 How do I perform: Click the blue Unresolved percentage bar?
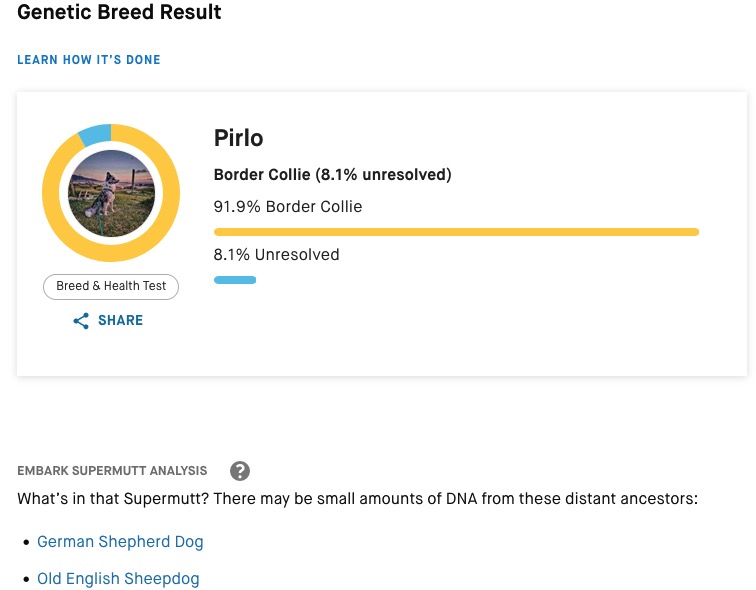pos(235,280)
